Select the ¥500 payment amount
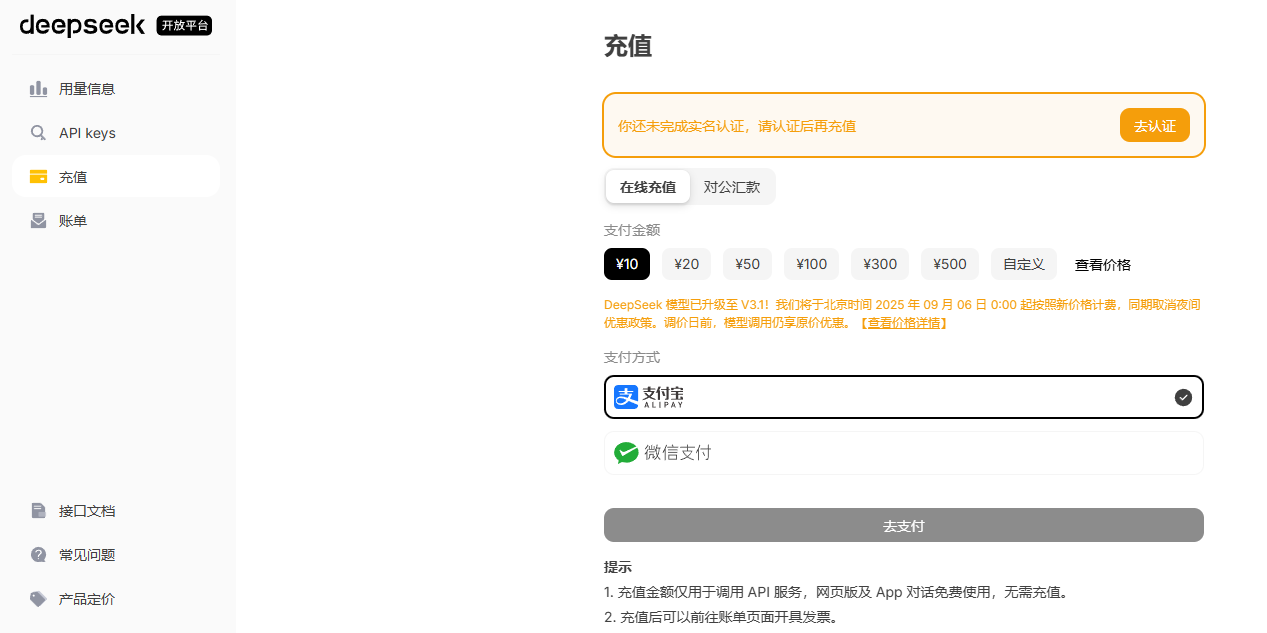 click(x=950, y=264)
